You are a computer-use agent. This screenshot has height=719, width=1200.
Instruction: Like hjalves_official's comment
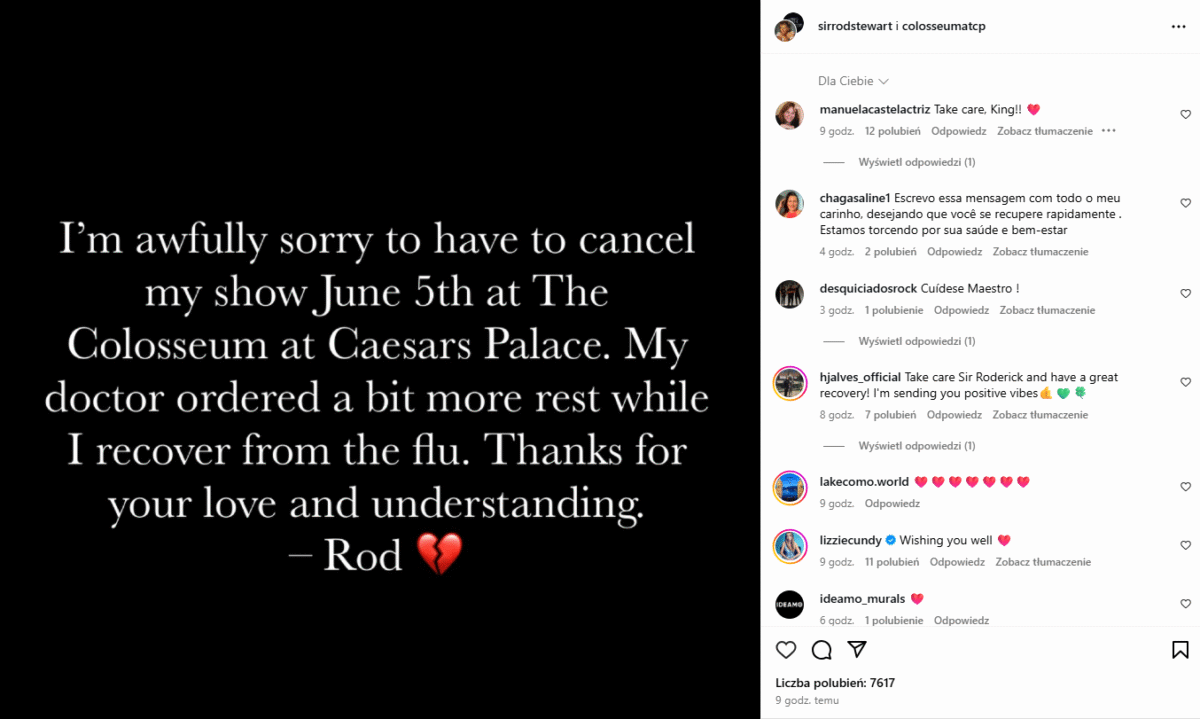tap(1186, 383)
